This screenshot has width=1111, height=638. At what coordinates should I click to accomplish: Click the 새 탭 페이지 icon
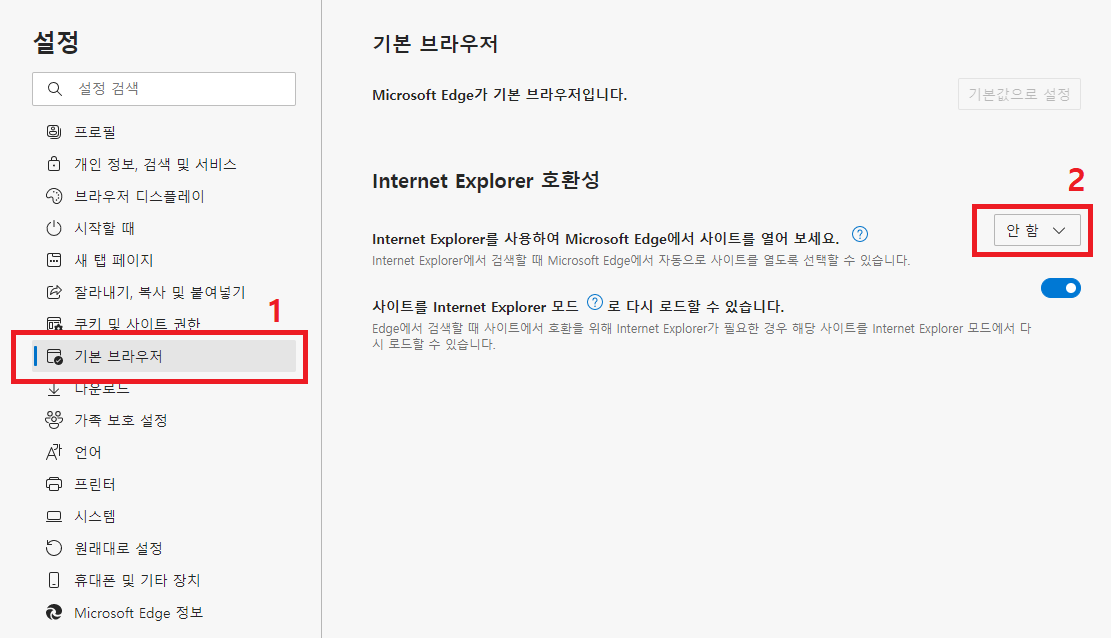[54, 260]
